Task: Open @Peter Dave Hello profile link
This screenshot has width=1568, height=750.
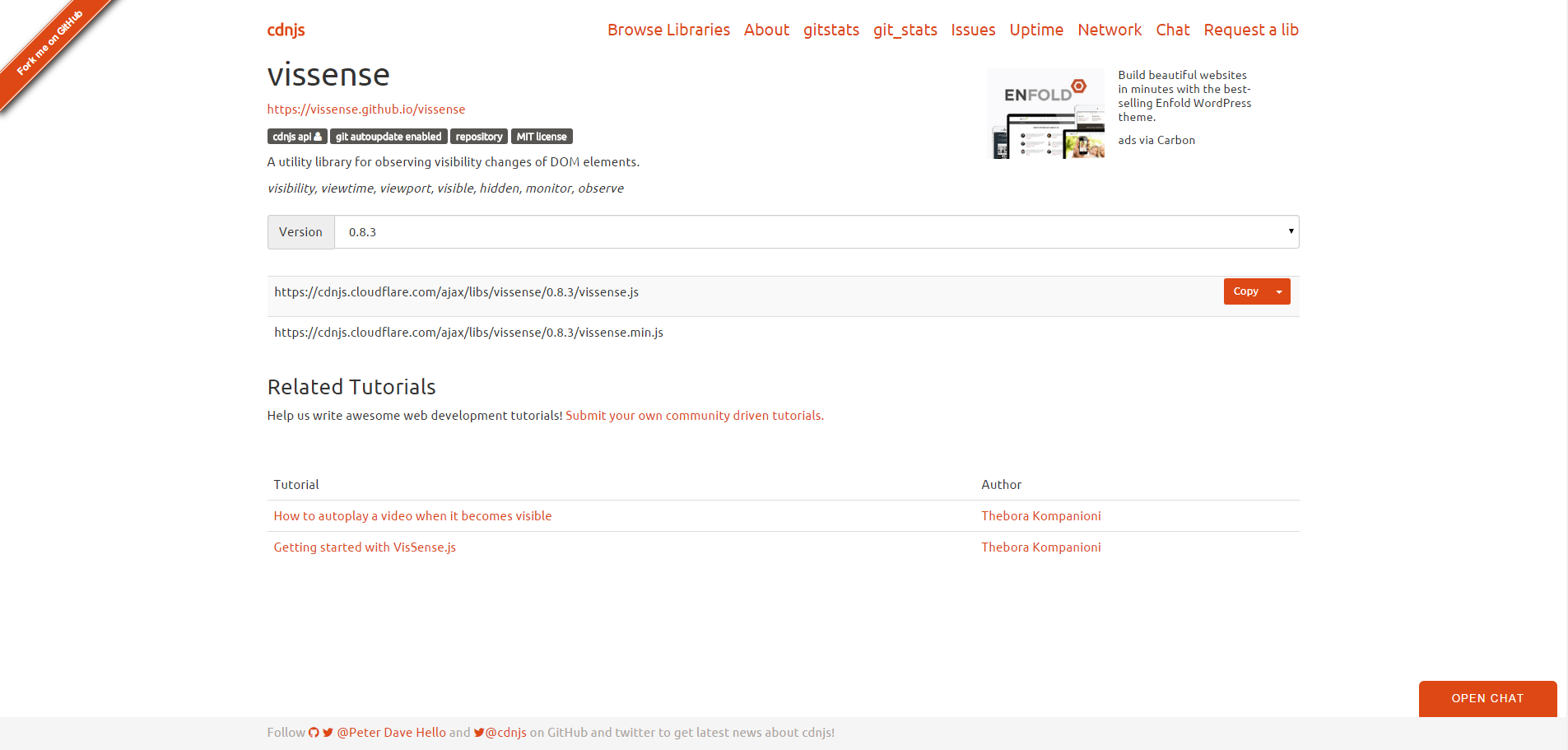Action: [391, 733]
